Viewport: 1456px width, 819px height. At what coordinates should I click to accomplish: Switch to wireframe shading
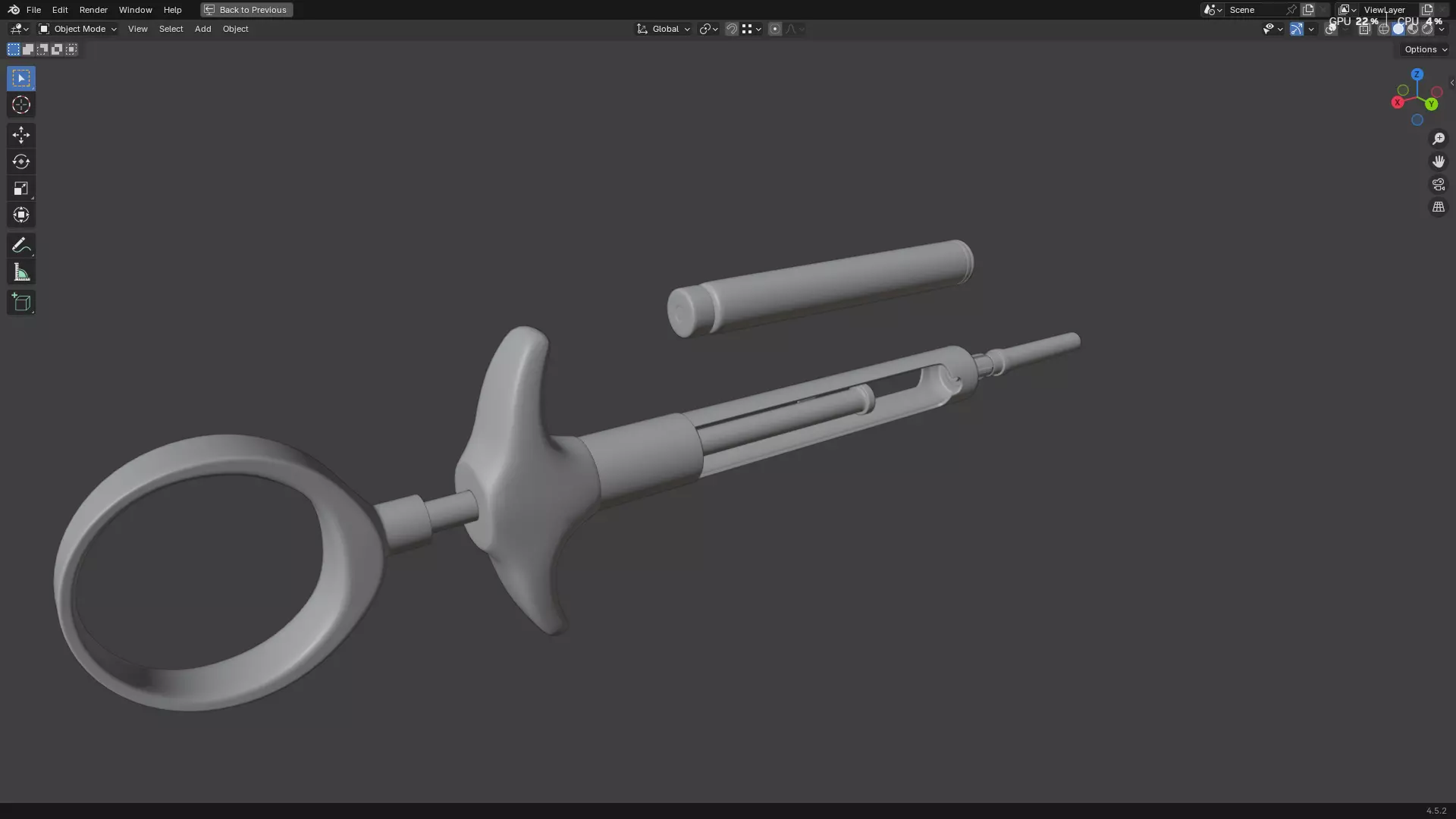point(1384,29)
